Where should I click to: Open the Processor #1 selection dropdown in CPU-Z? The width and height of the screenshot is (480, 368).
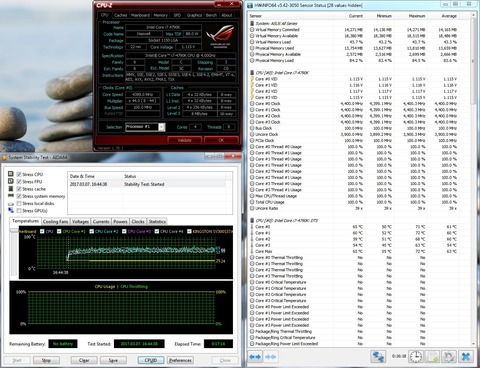coord(162,127)
